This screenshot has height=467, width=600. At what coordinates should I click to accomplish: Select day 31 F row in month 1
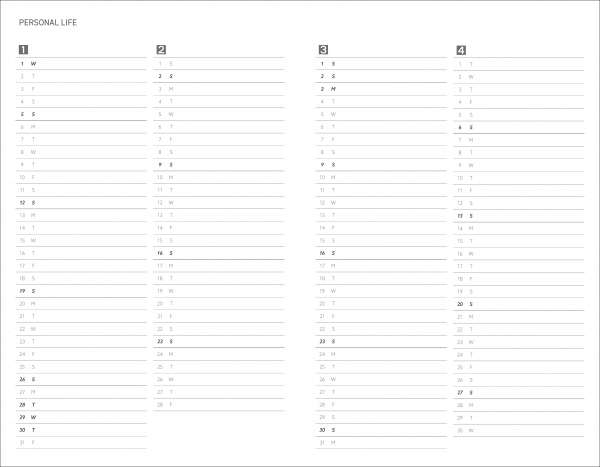[81, 443]
